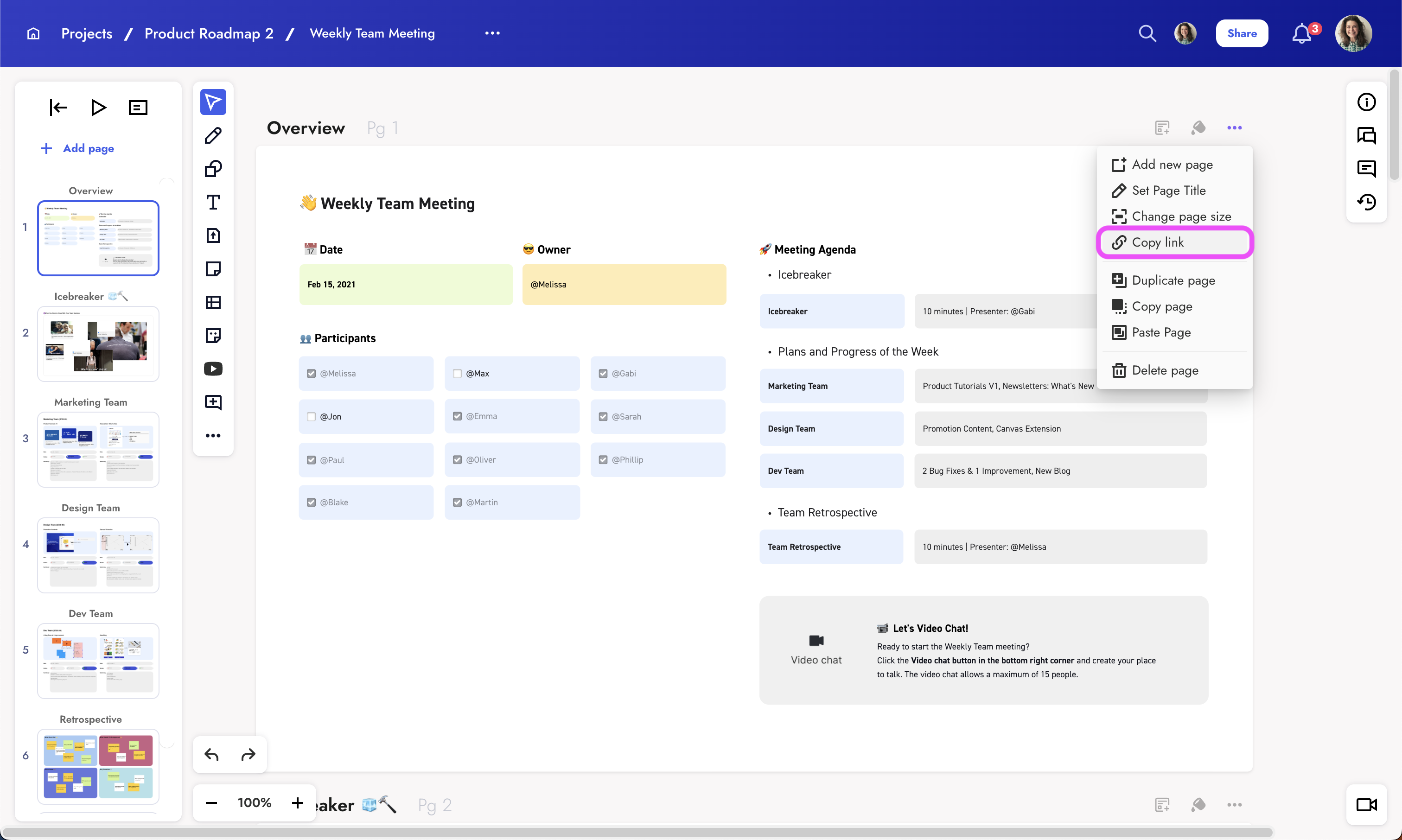Select the Pen drawing tool
The width and height of the screenshot is (1402, 840).
click(213, 136)
